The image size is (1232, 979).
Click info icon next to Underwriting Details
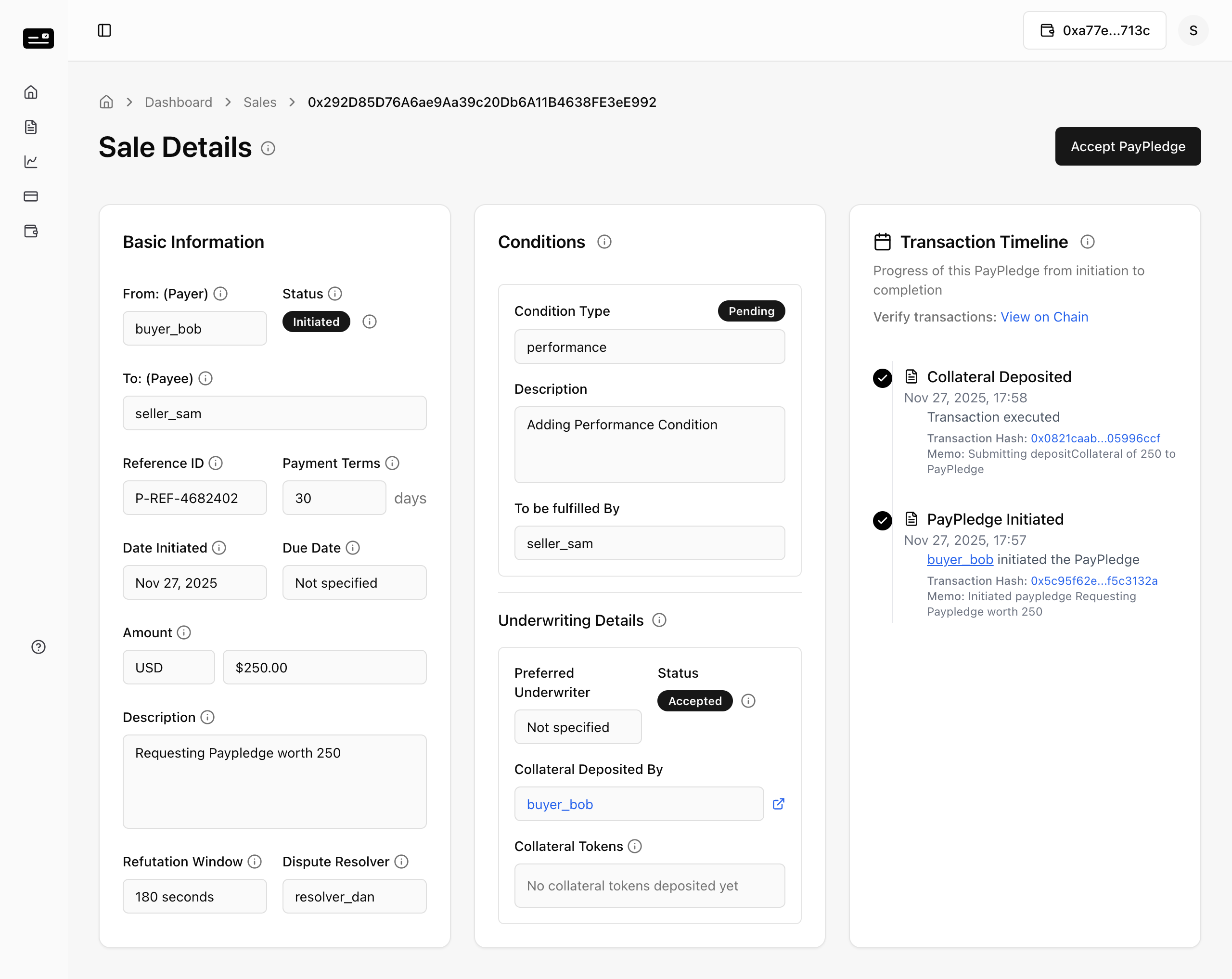coord(659,620)
